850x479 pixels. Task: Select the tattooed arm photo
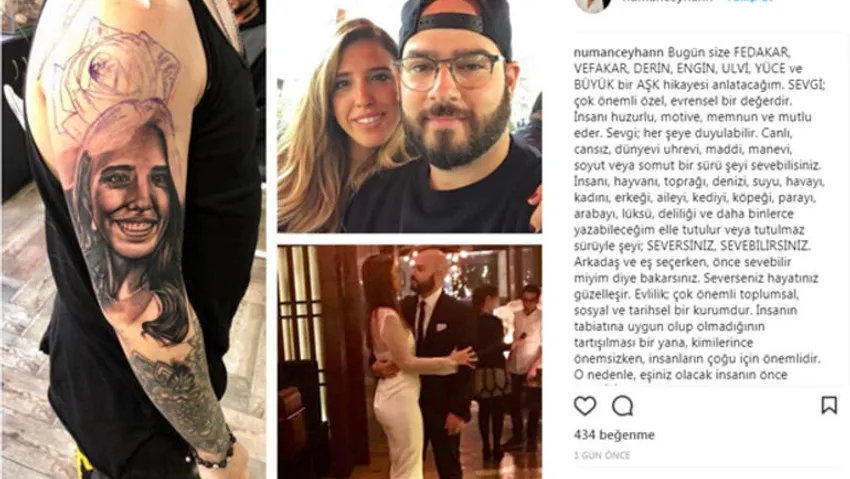pos(133,240)
